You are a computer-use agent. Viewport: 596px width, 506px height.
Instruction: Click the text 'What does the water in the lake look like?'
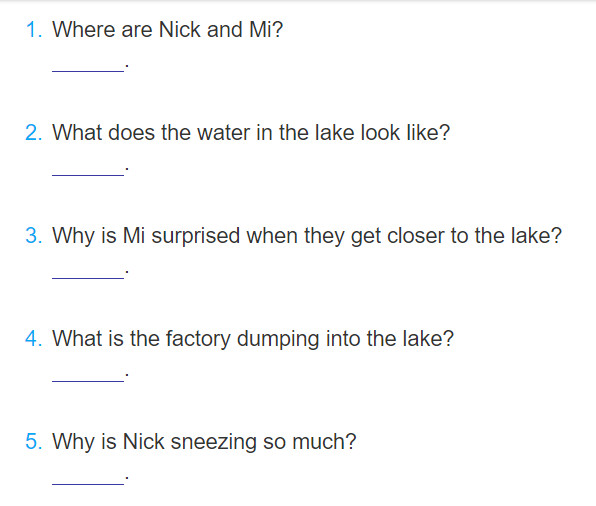coord(251,133)
